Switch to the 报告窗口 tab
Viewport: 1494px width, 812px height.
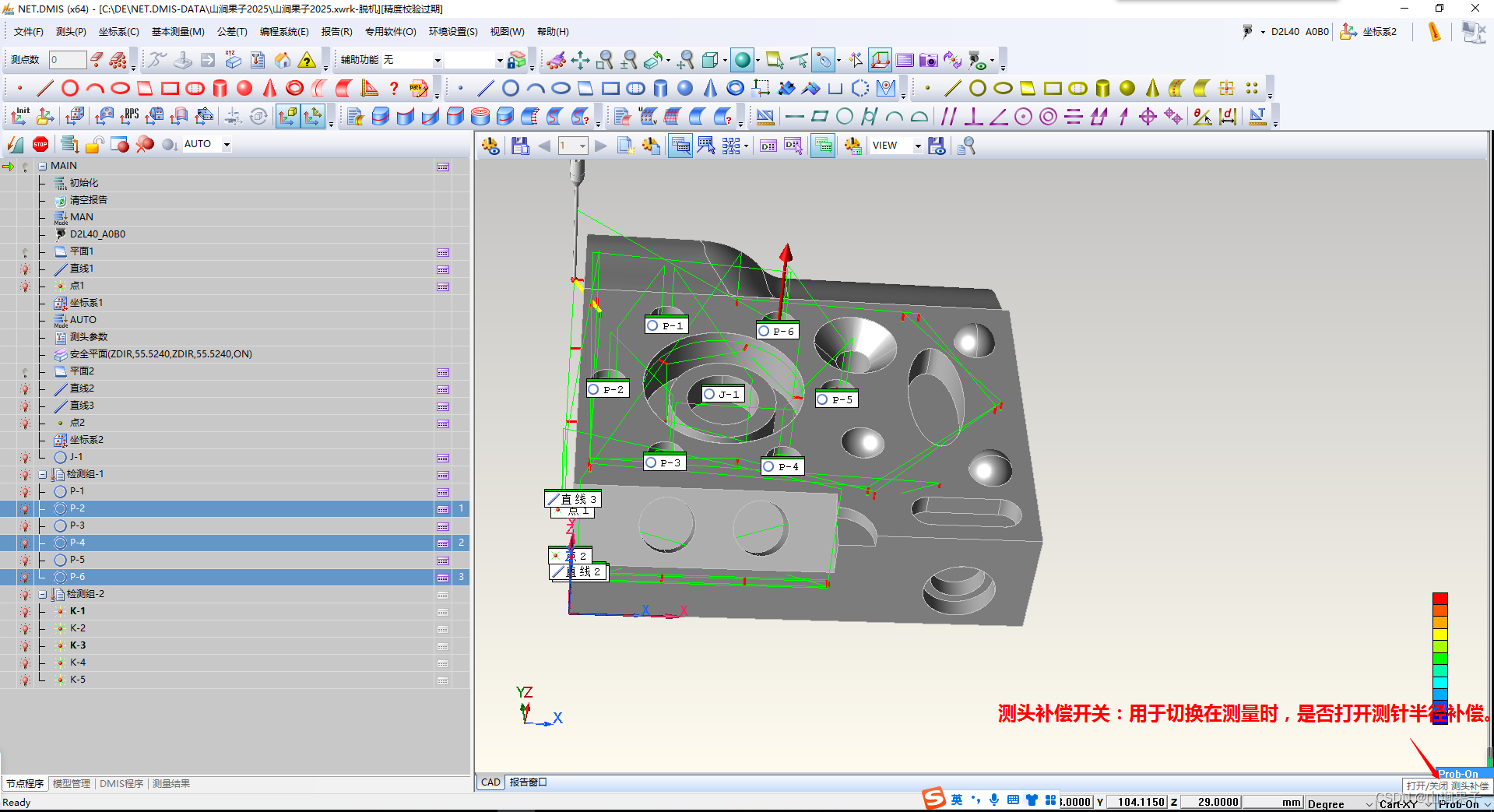pos(529,782)
